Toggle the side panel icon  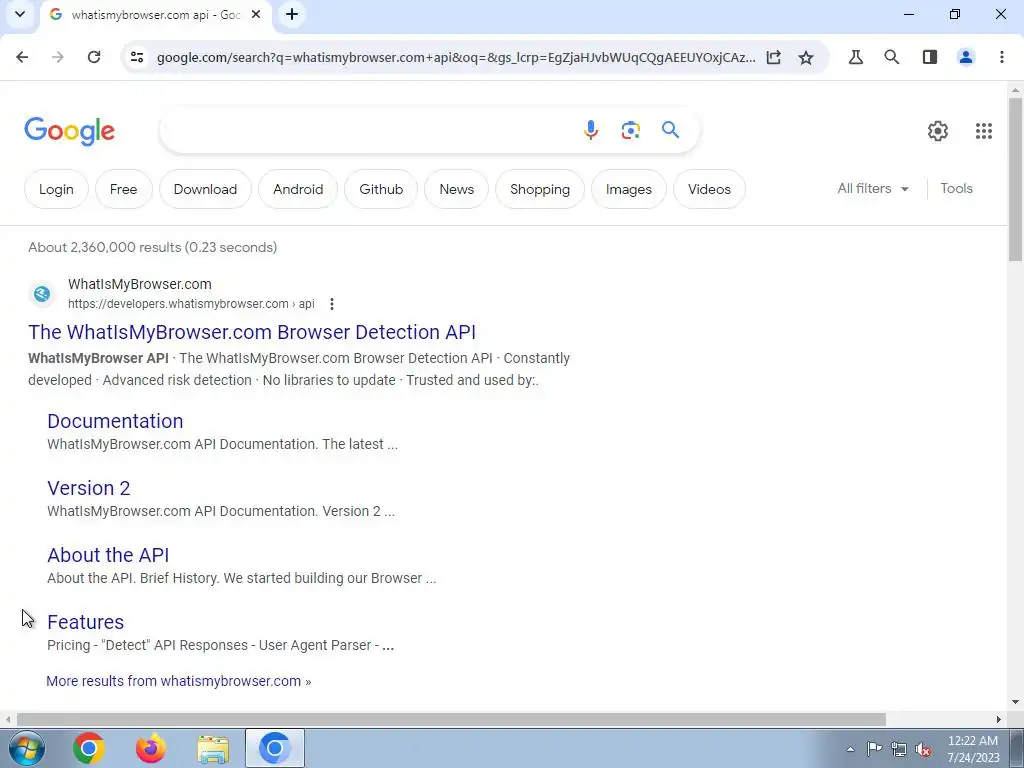click(x=929, y=57)
